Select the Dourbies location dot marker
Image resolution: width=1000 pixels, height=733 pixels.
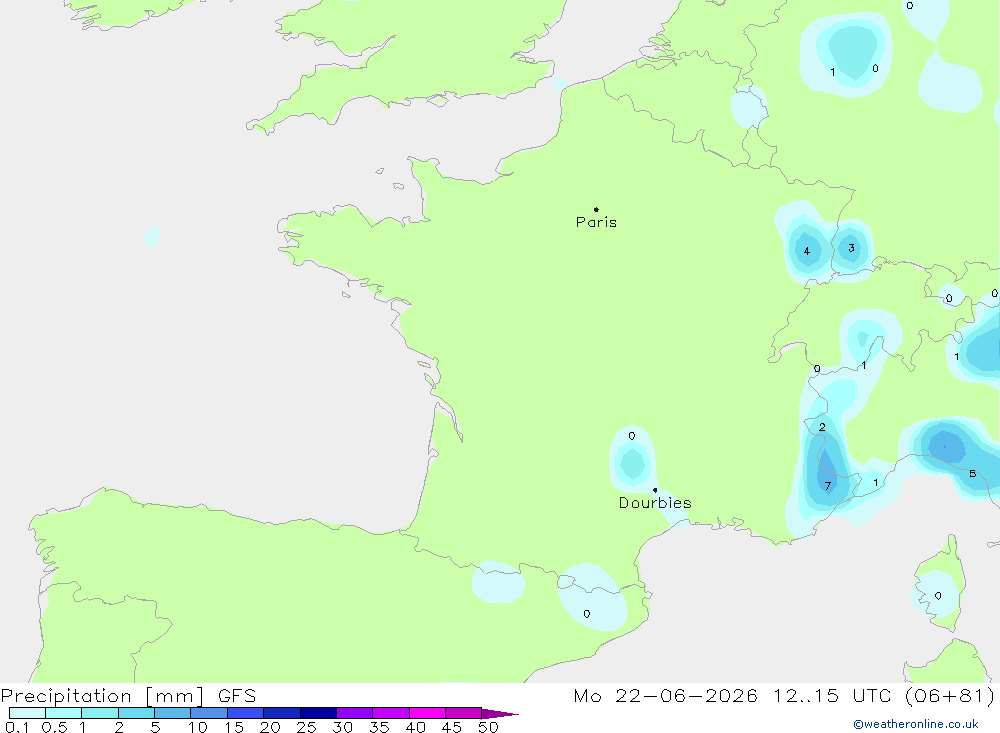point(655,490)
